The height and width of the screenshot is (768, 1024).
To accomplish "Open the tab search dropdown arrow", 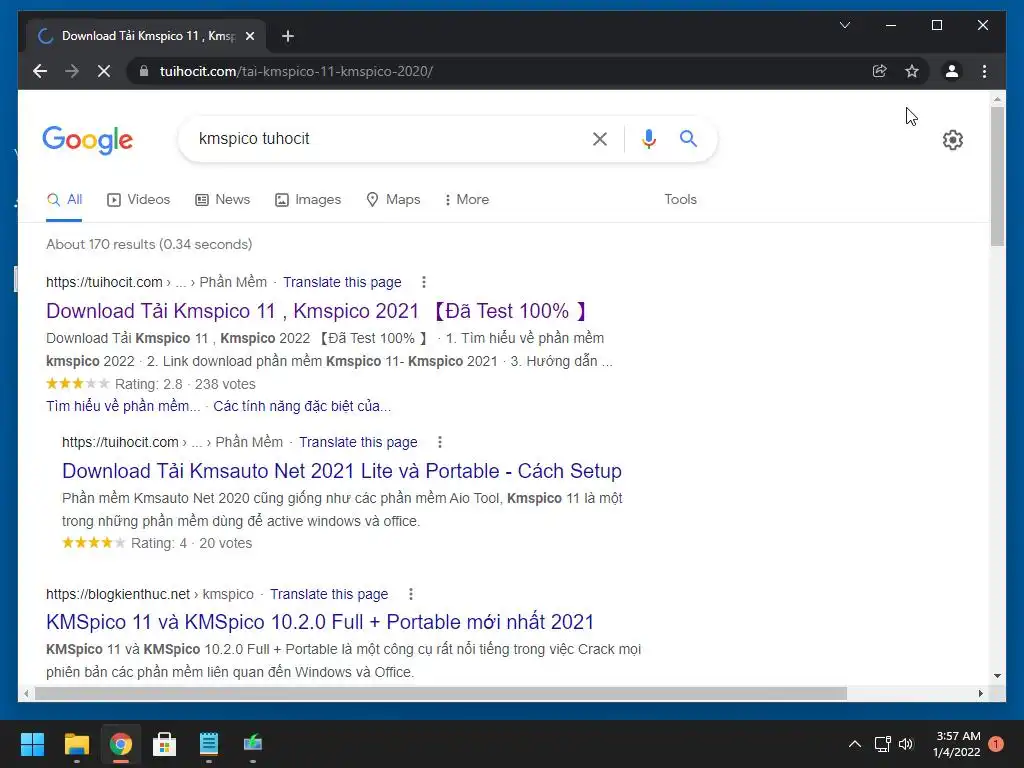I will click(844, 25).
